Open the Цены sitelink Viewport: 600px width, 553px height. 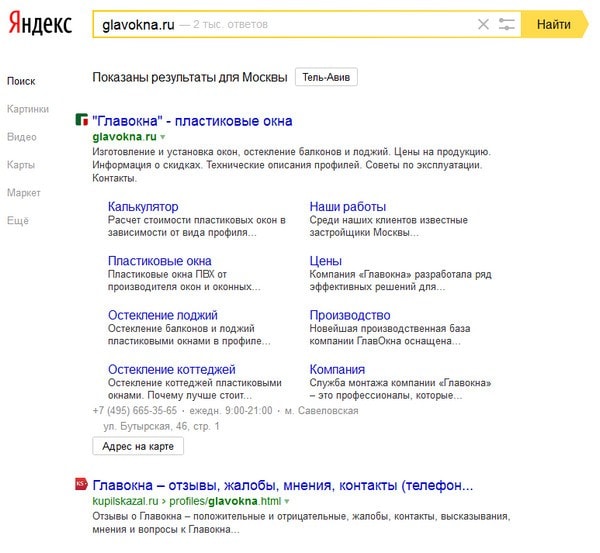[326, 261]
